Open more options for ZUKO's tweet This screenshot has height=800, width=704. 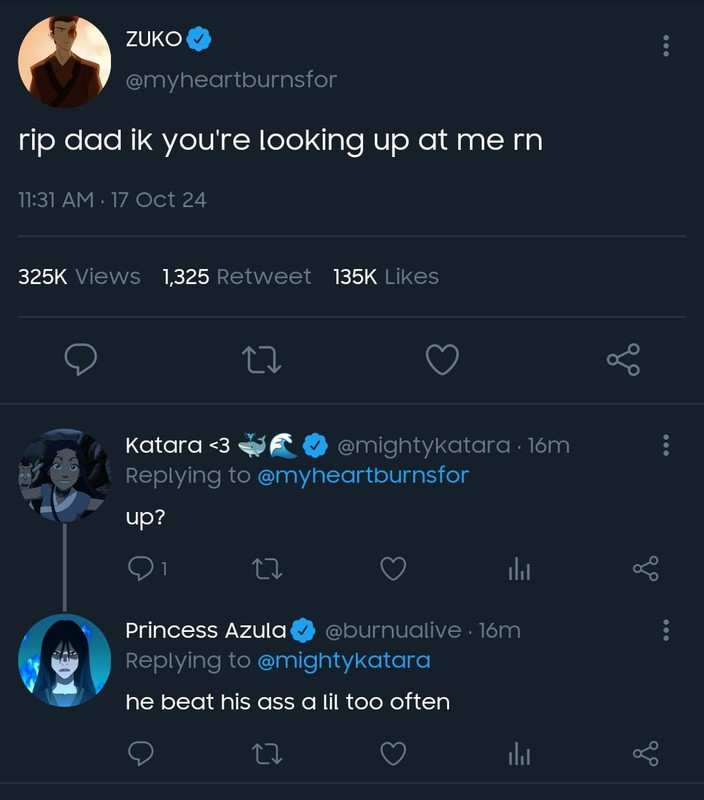(x=666, y=46)
